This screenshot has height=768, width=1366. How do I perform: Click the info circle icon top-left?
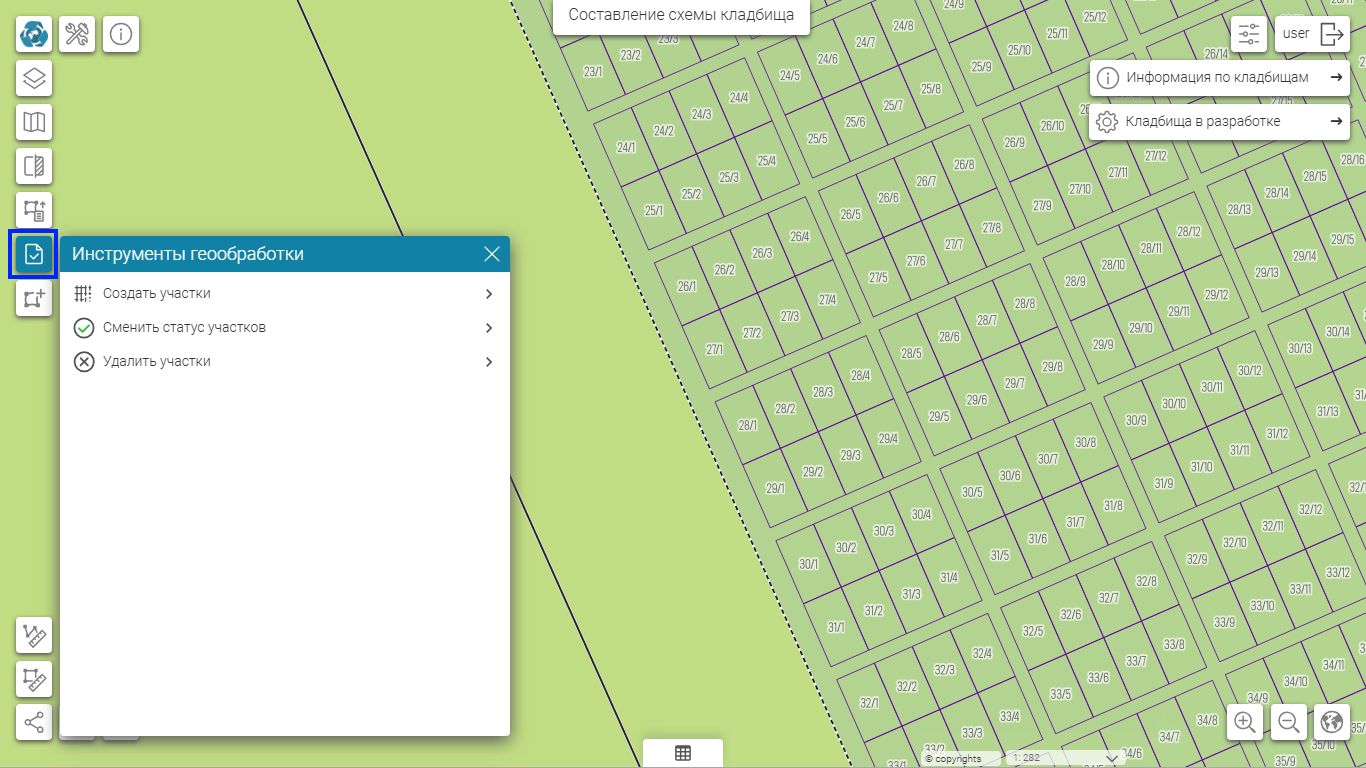(x=121, y=34)
